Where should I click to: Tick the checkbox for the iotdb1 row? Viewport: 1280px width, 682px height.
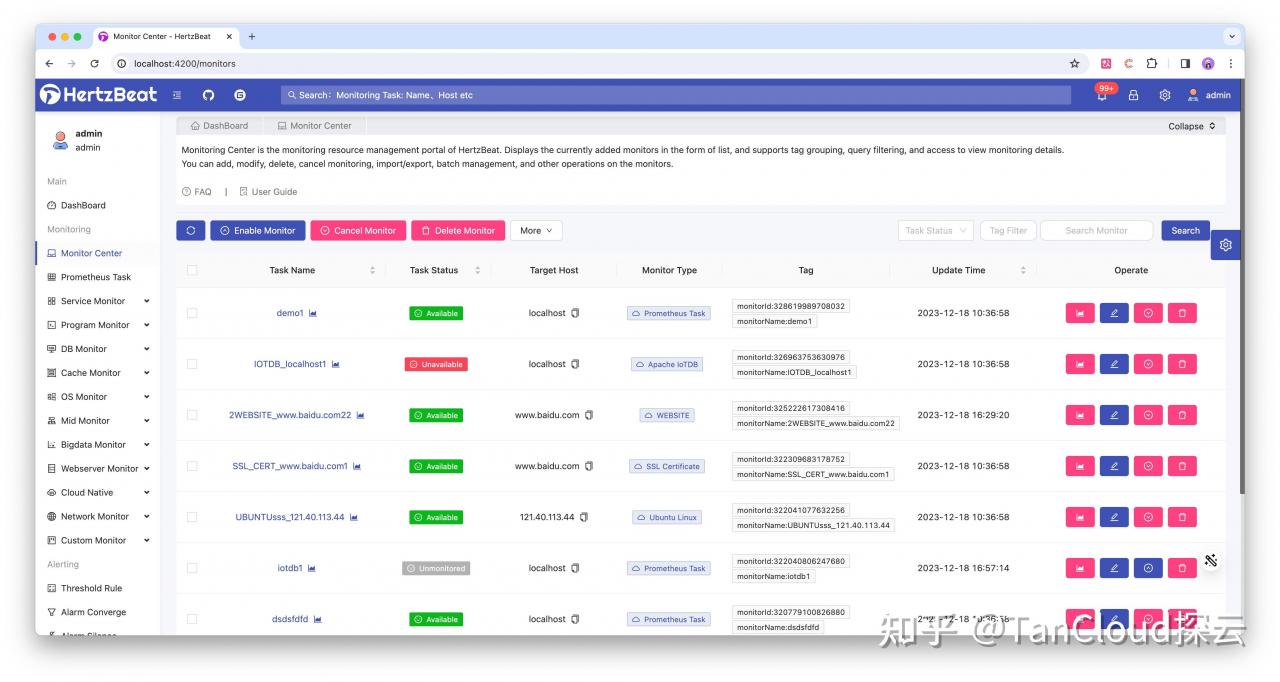click(x=192, y=568)
